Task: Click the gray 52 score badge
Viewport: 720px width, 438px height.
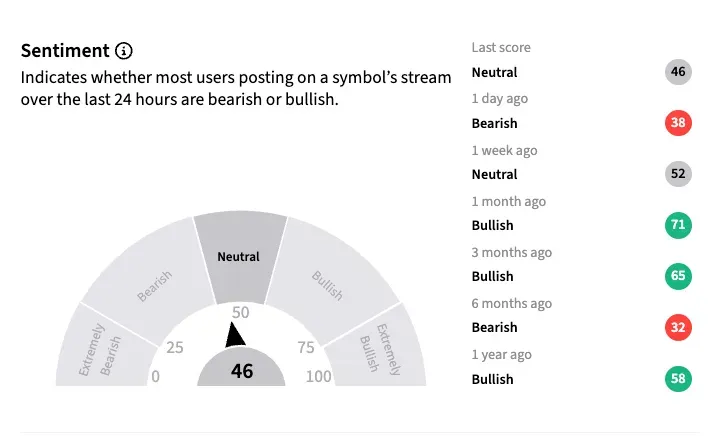Action: [678, 174]
